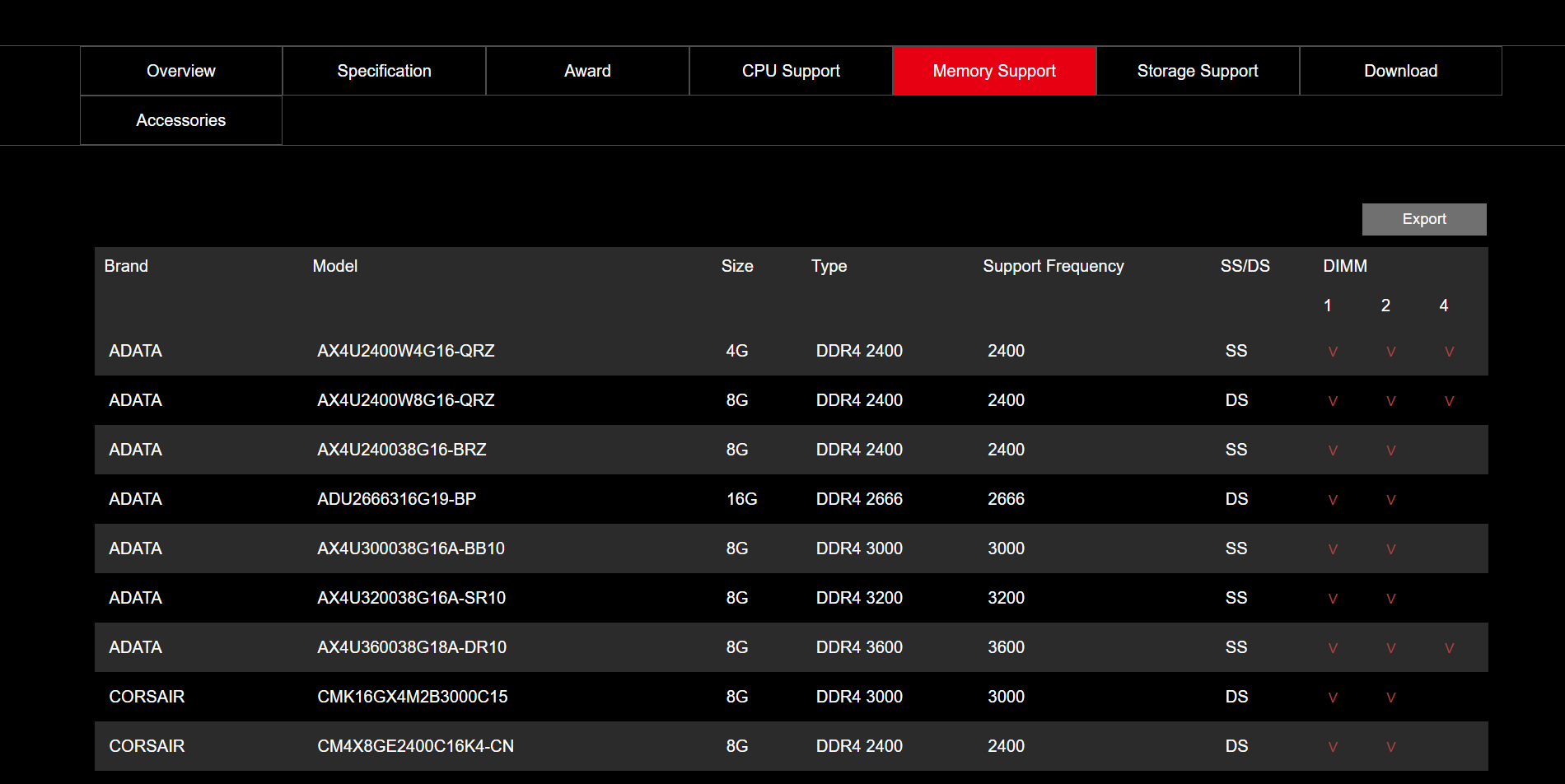Screen dimensions: 1565x784
Task: Select model ADU2666316G19-BP
Action: (x=397, y=499)
